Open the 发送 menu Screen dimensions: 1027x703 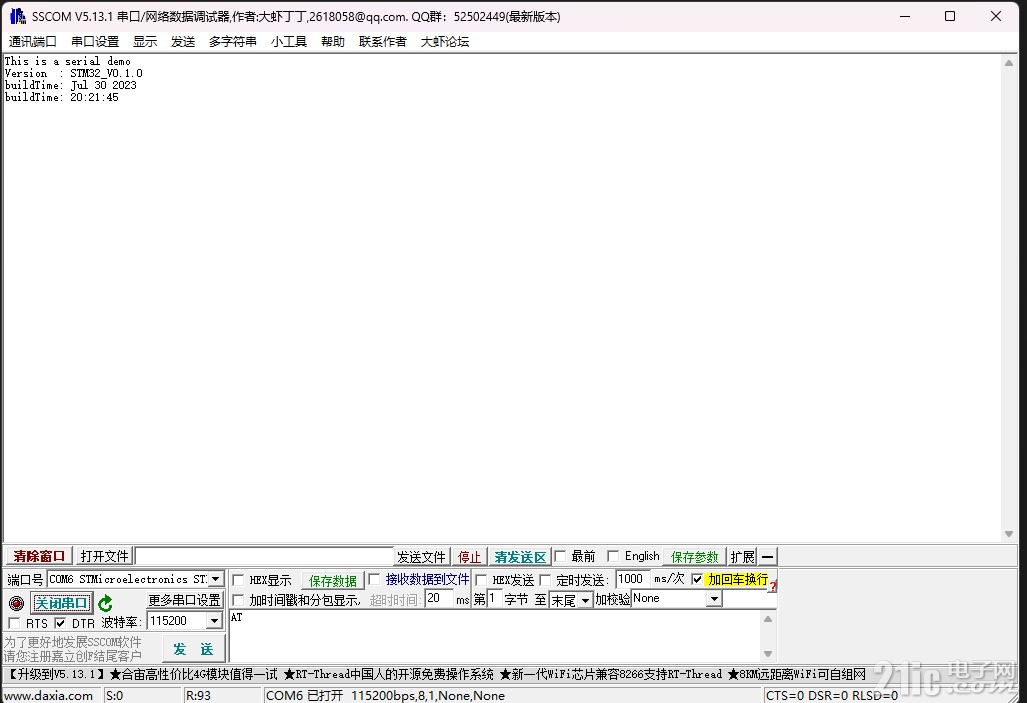pyautogui.click(x=183, y=41)
